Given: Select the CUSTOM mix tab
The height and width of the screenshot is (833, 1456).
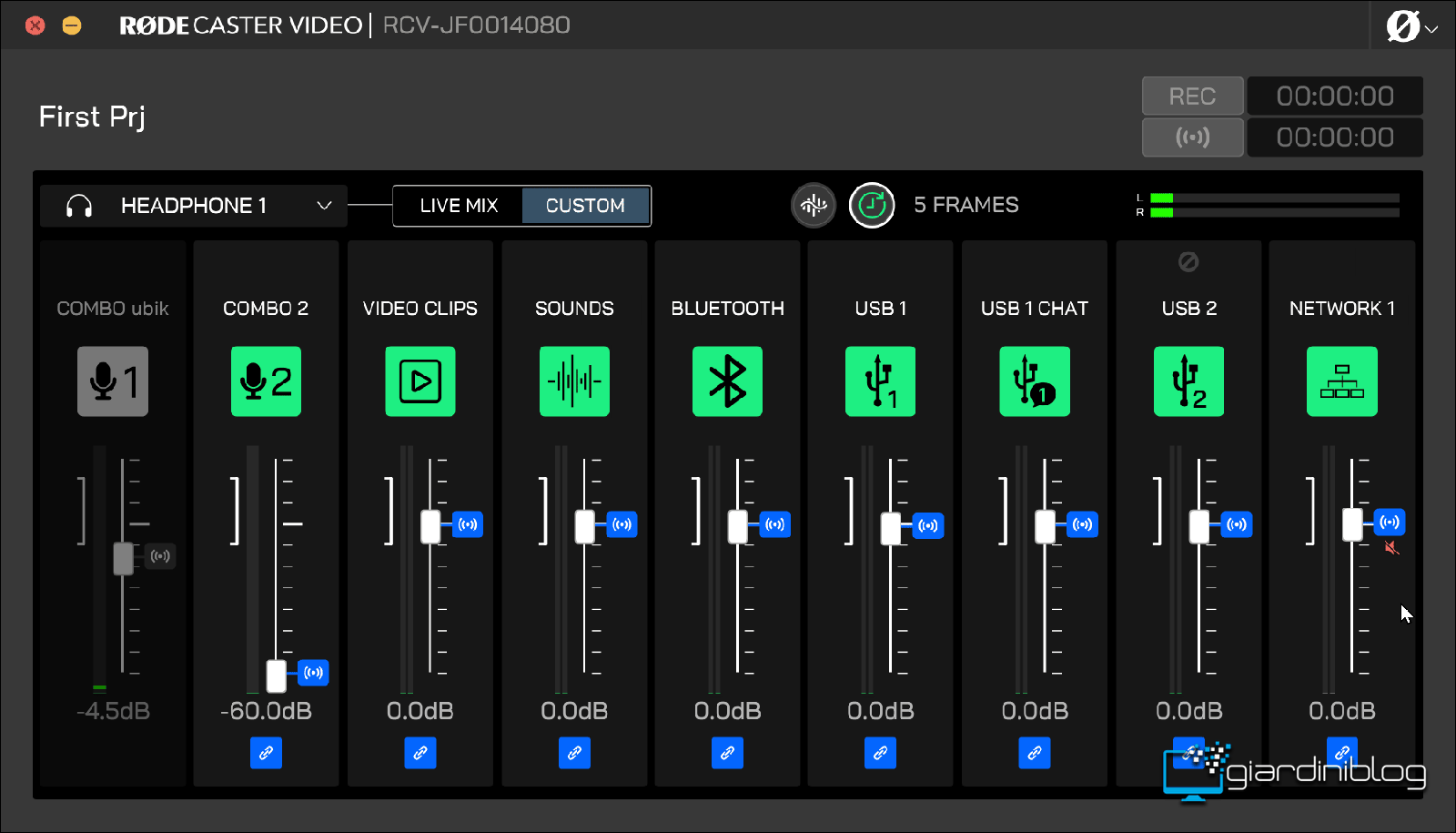Looking at the screenshot, I should click(585, 206).
